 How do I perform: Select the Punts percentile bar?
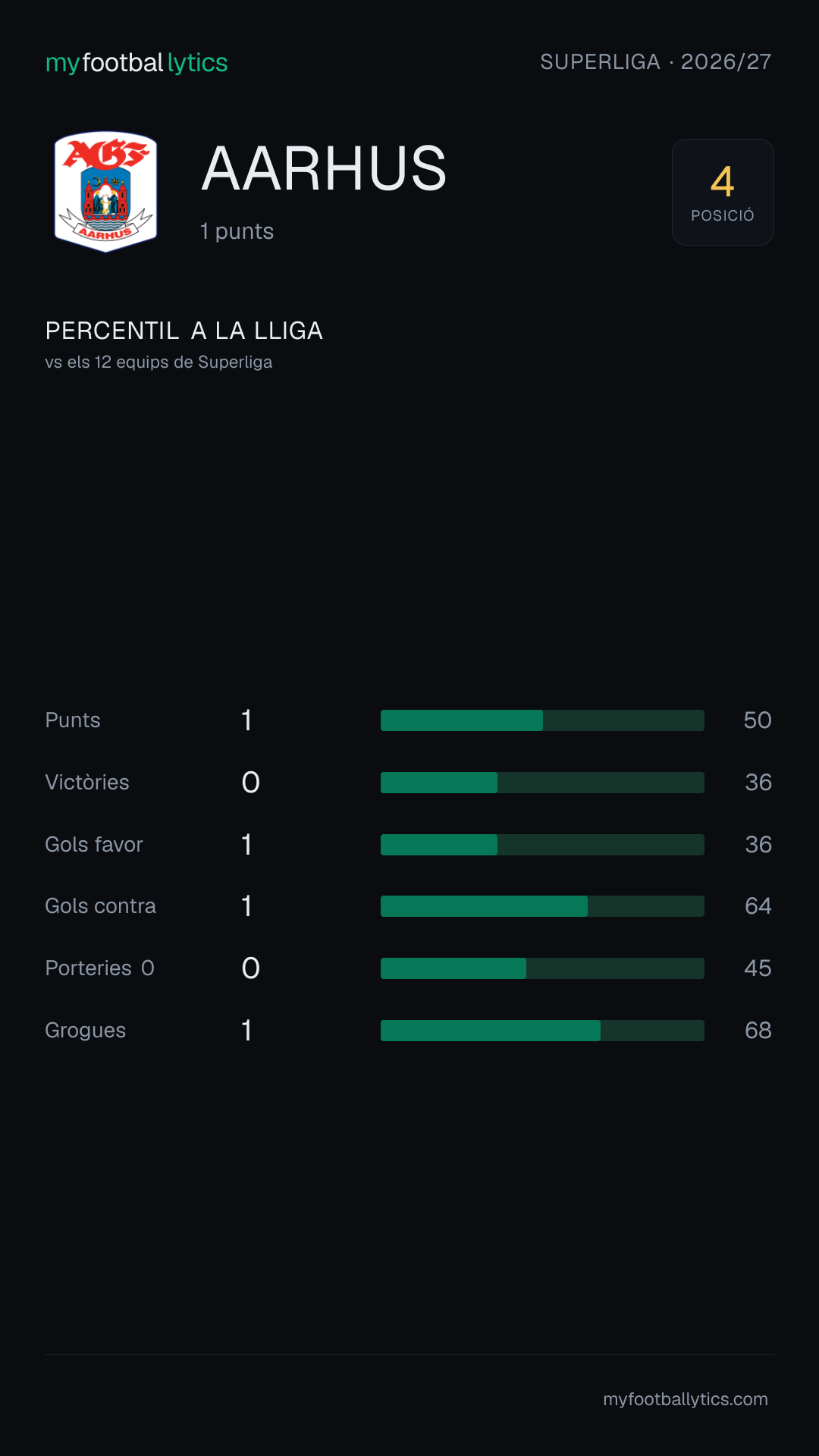coord(542,720)
